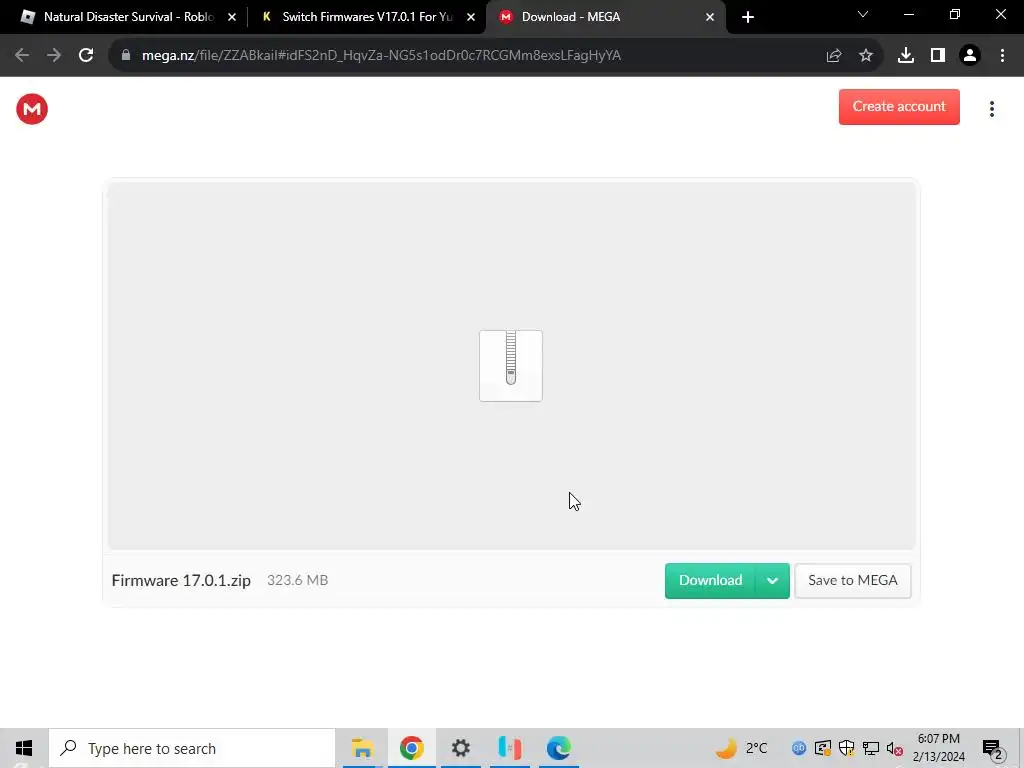This screenshot has width=1024, height=768.
Task: Click file size 323.6 MB text
Action: [x=297, y=581]
